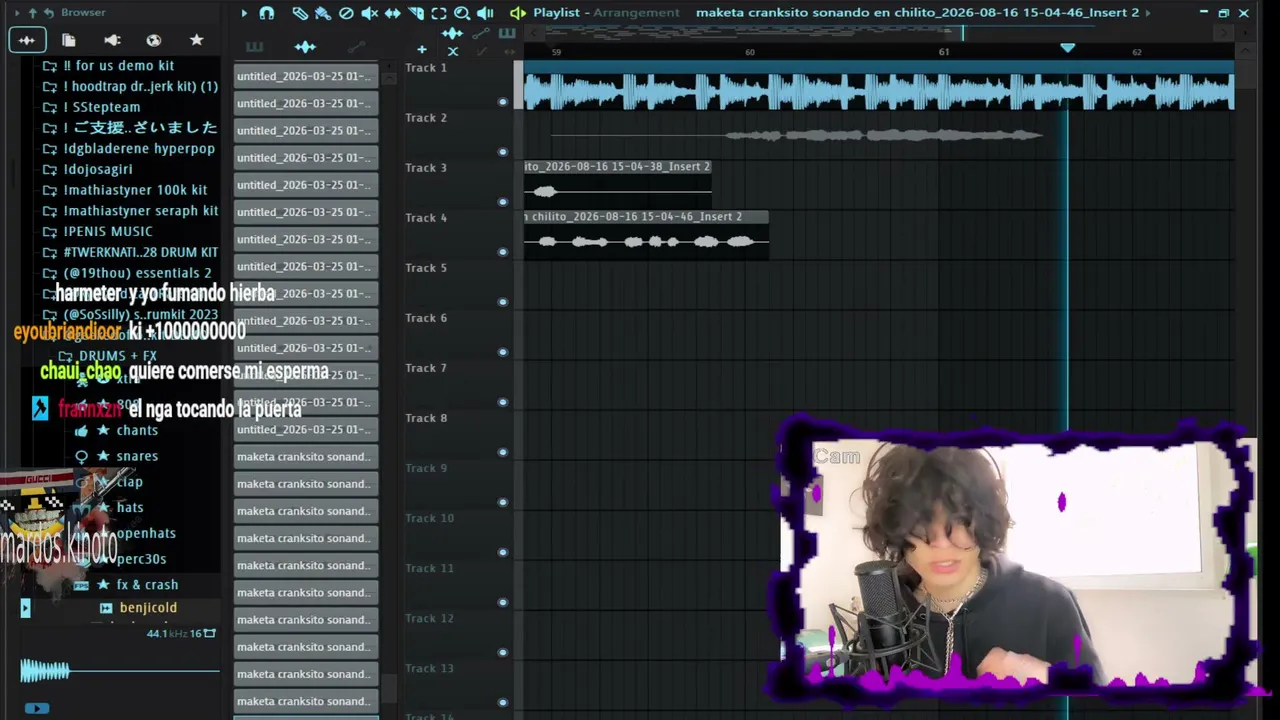Select the 'benjicold' sample
The height and width of the screenshot is (720, 1280).
point(148,608)
